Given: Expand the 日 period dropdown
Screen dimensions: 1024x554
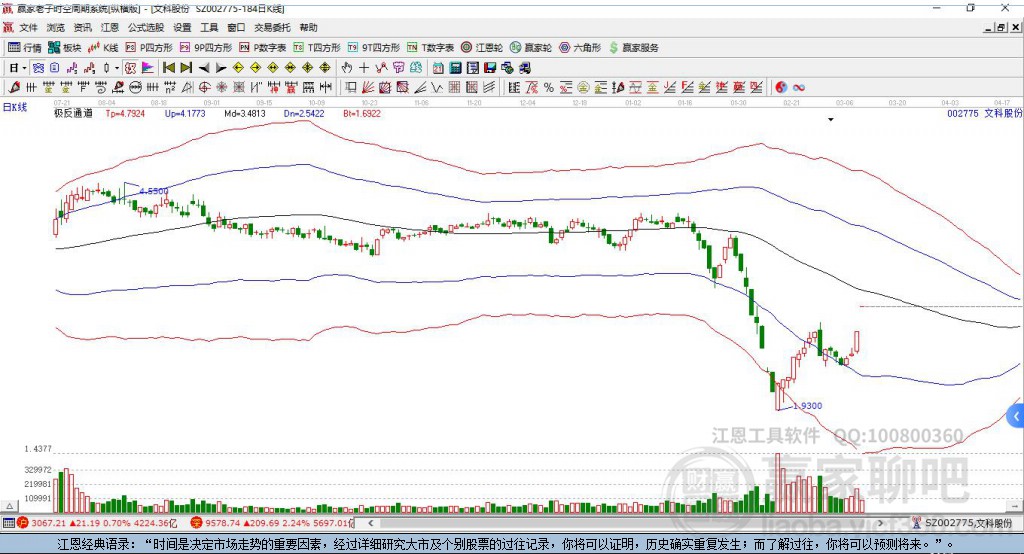Looking at the screenshot, I should click(x=24, y=68).
